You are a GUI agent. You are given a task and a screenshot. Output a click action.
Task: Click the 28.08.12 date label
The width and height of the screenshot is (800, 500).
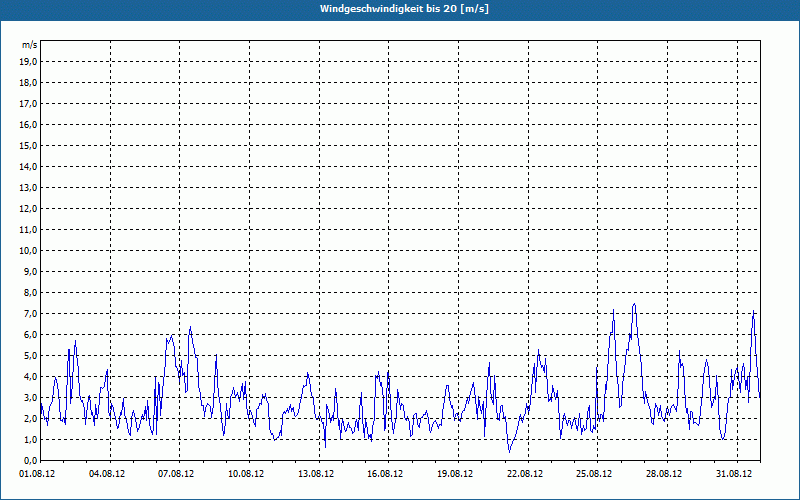click(x=664, y=474)
